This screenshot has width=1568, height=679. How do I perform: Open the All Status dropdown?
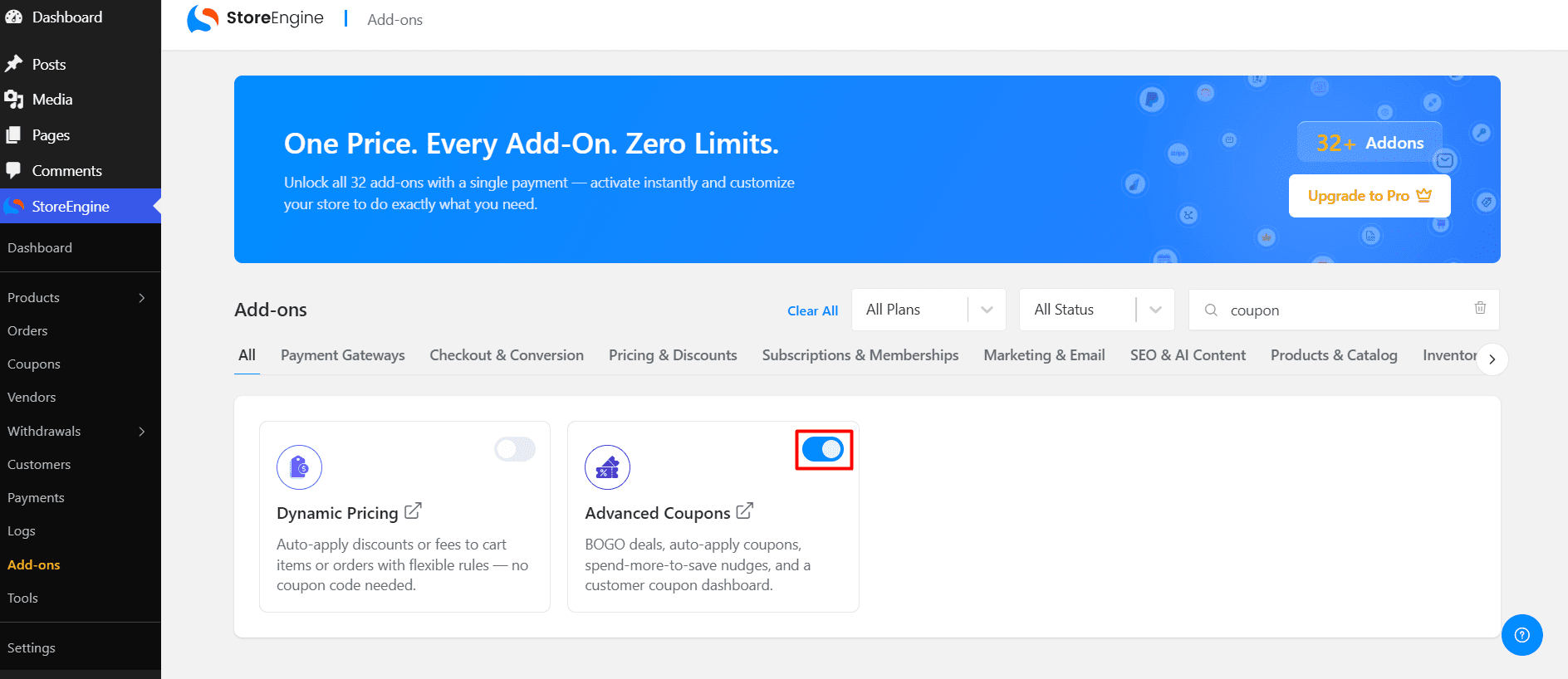coord(1097,310)
